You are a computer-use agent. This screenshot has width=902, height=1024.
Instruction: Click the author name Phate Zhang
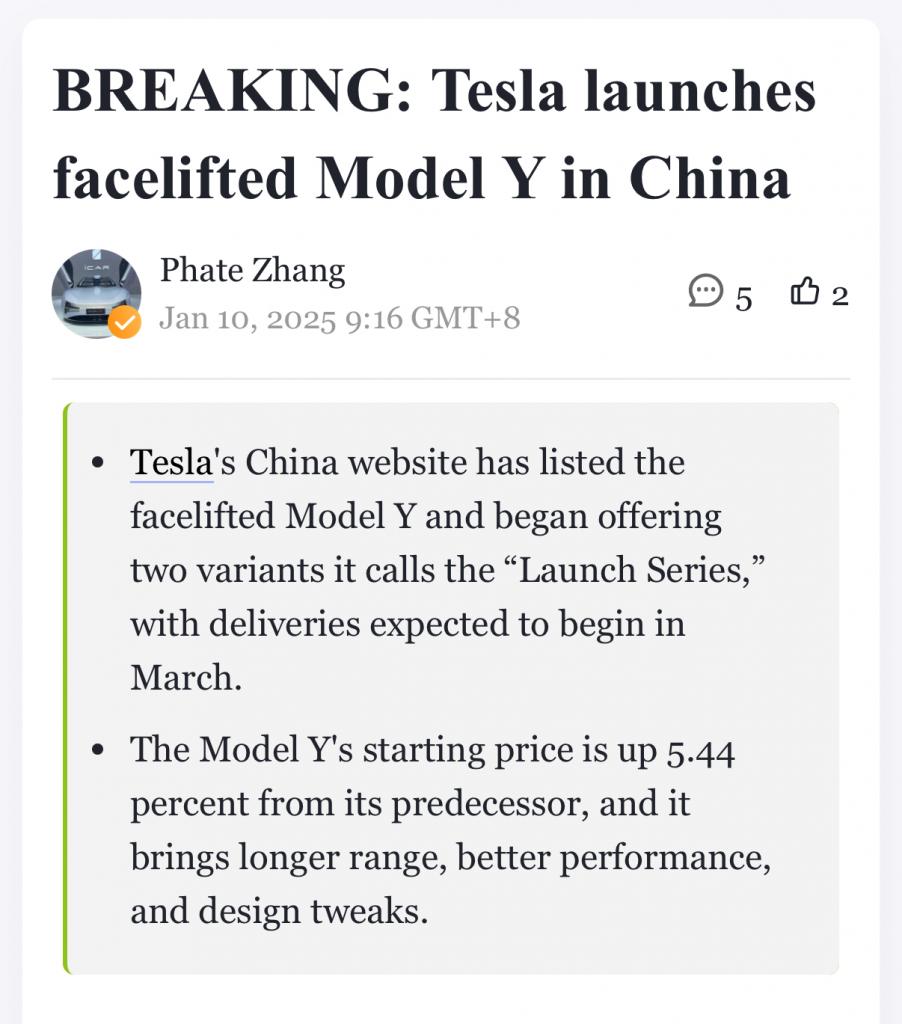[252, 270]
